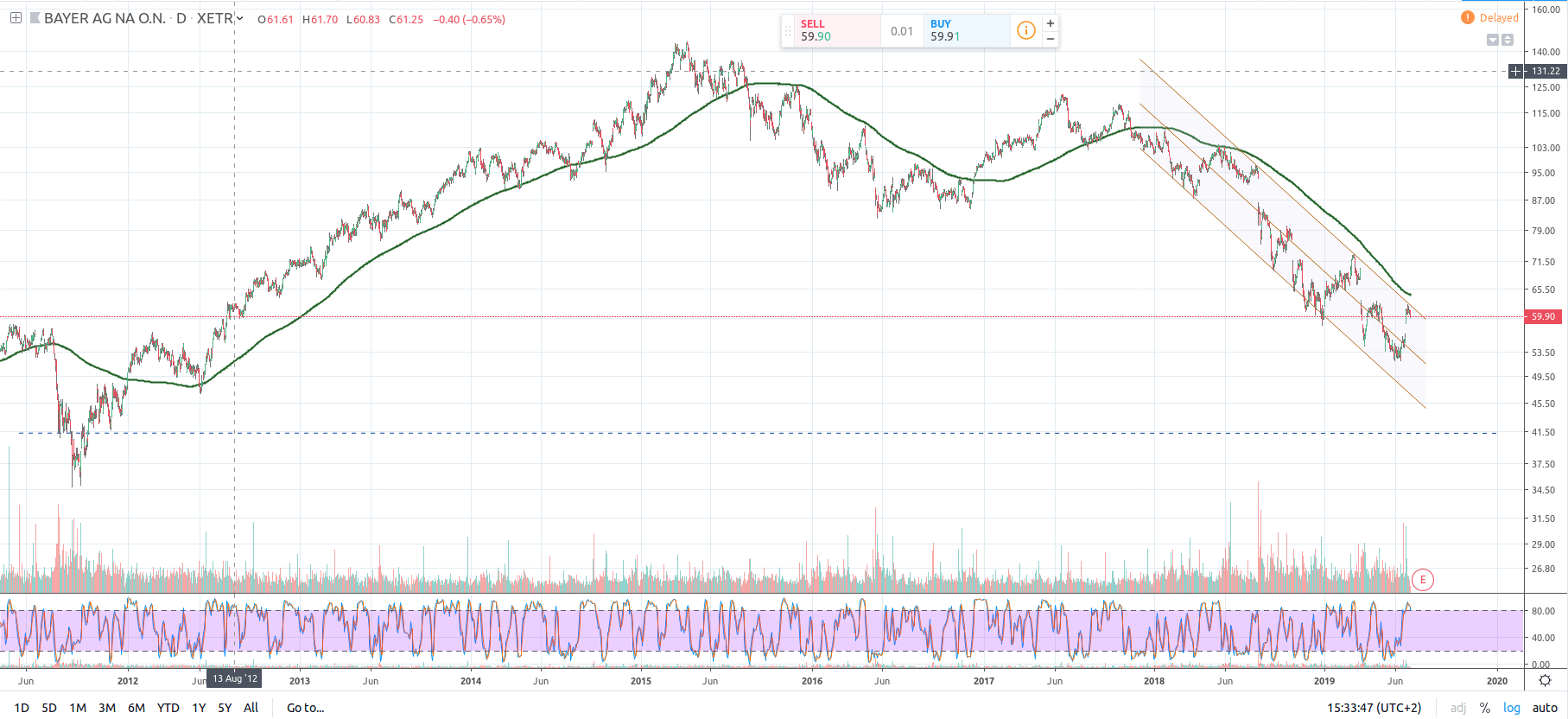Open timezone menu at 15:33:47 (UTC+2)

point(1374,708)
